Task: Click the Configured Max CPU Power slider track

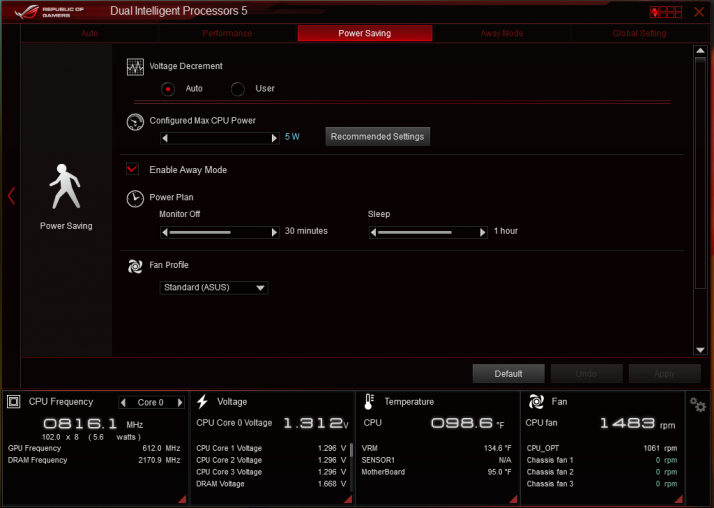Action: (219, 138)
